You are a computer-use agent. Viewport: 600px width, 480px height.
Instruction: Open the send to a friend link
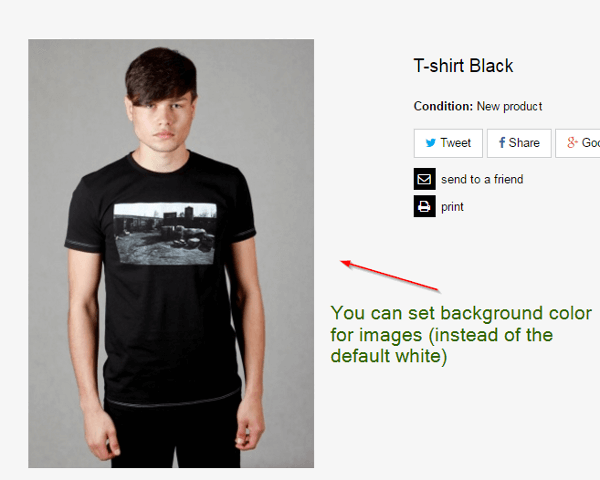[x=482, y=179]
